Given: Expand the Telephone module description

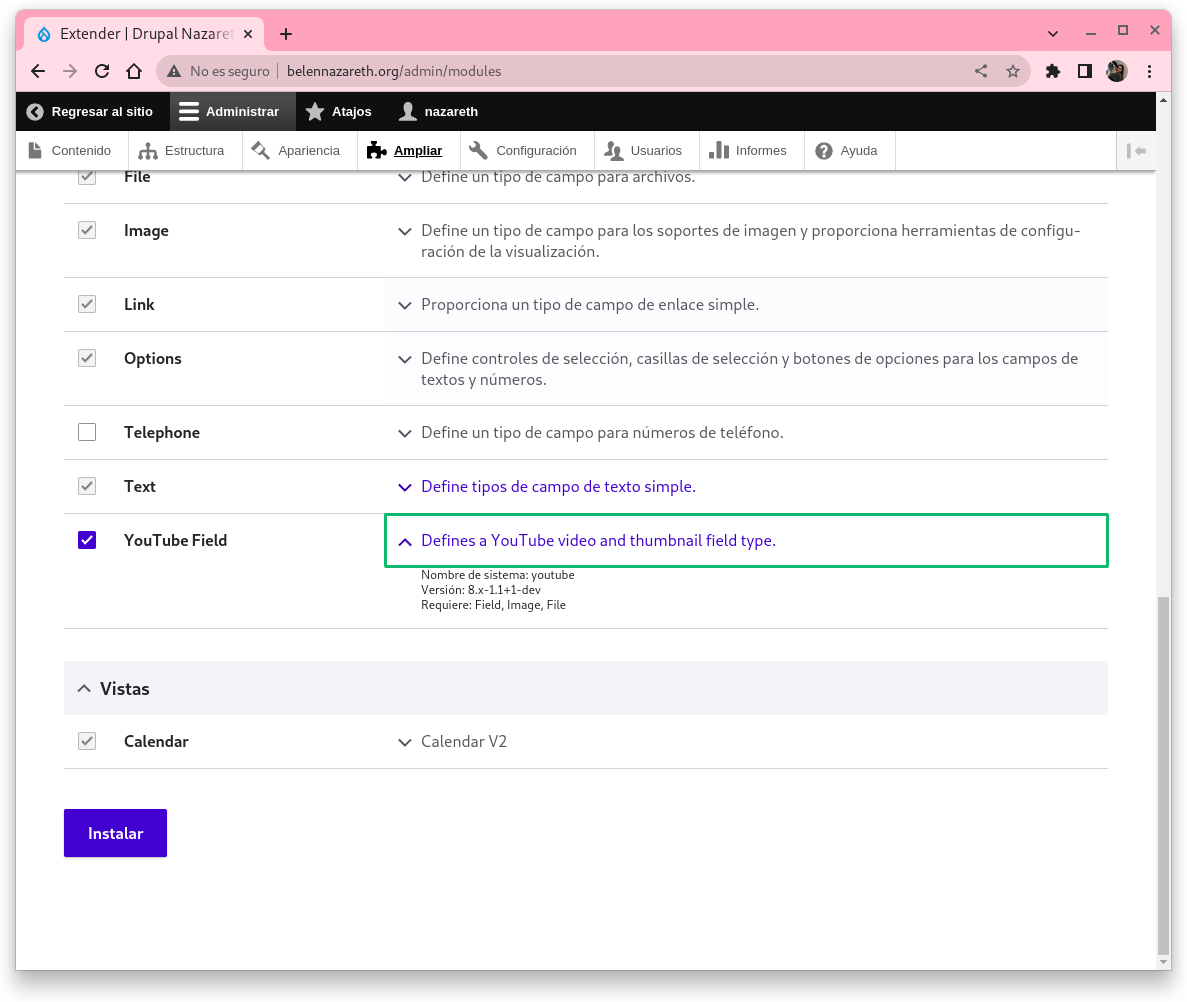Looking at the screenshot, I should tap(404, 433).
